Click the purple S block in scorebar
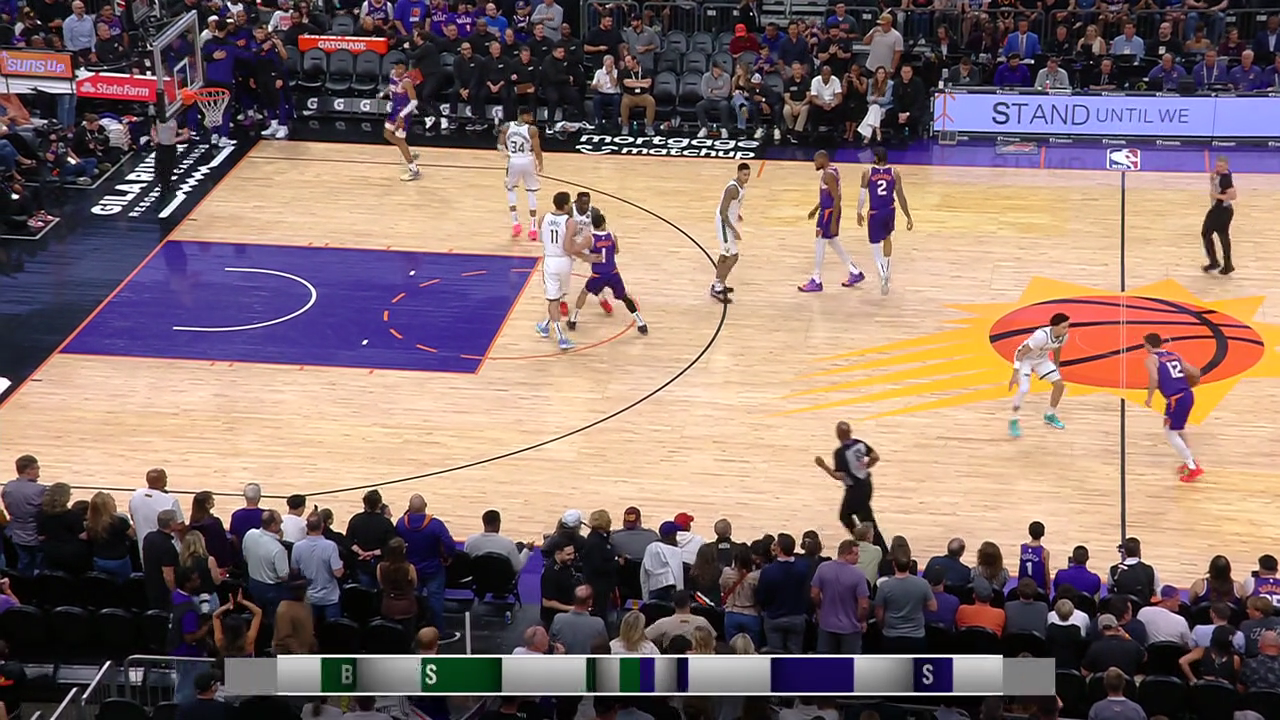 [932, 675]
